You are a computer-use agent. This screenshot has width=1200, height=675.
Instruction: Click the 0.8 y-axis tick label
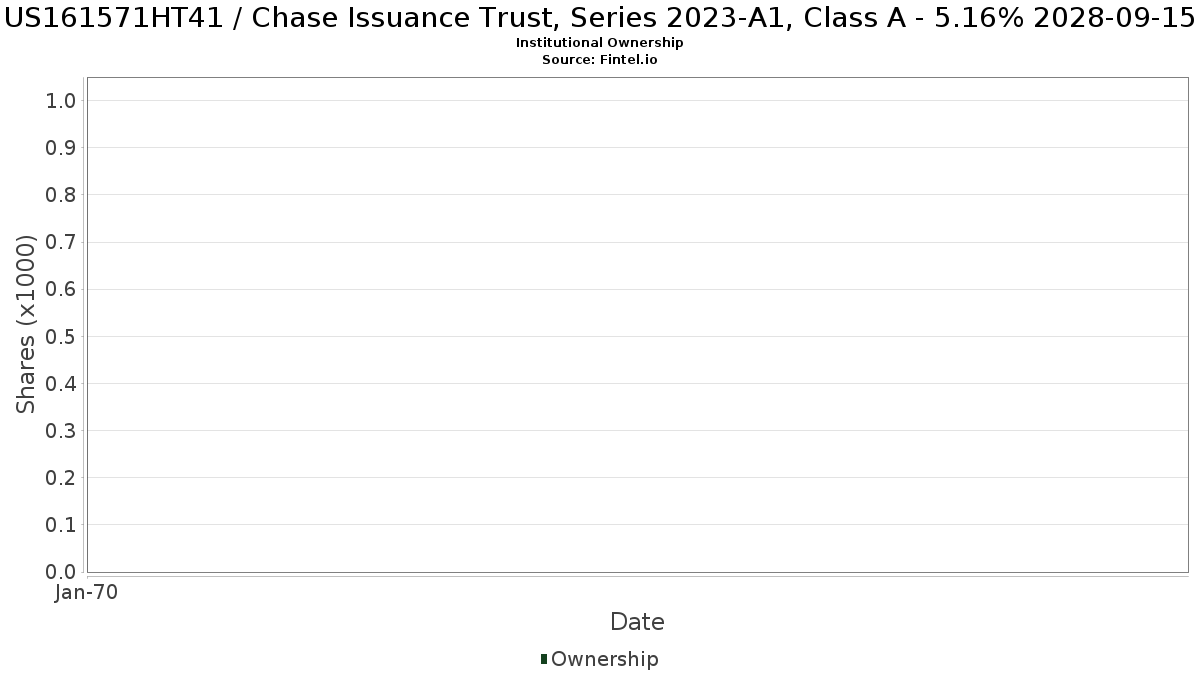[x=61, y=195]
